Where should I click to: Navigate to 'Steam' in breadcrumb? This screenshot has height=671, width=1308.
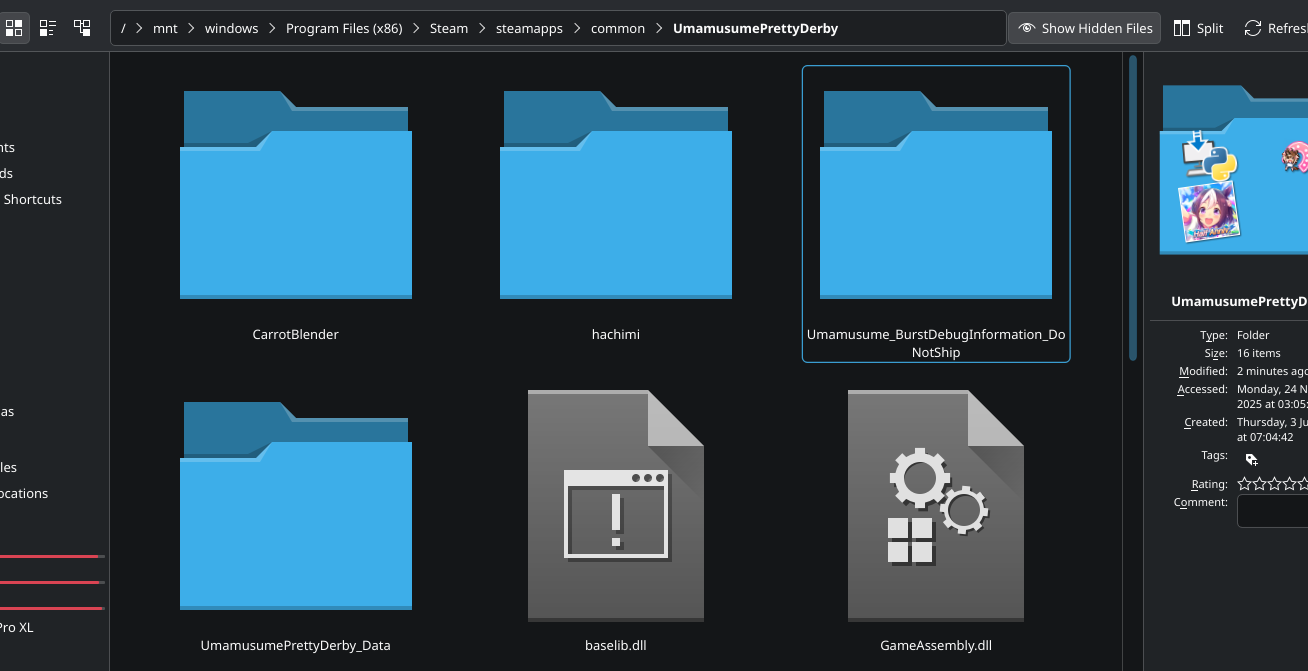click(449, 28)
